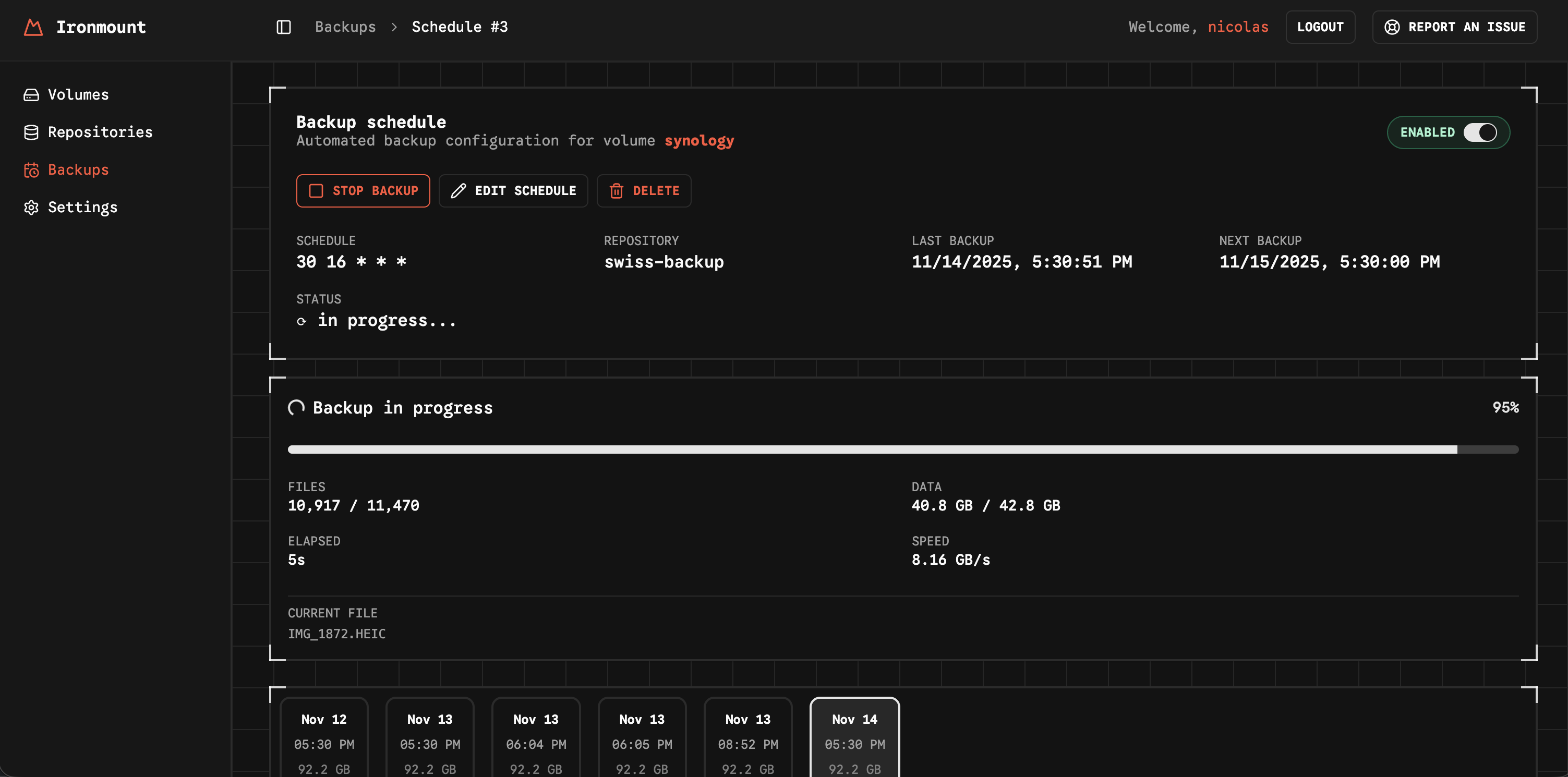Screen dimensions: 1568x777
Task: Toggle the sidebar panel icon
Action: [284, 28]
